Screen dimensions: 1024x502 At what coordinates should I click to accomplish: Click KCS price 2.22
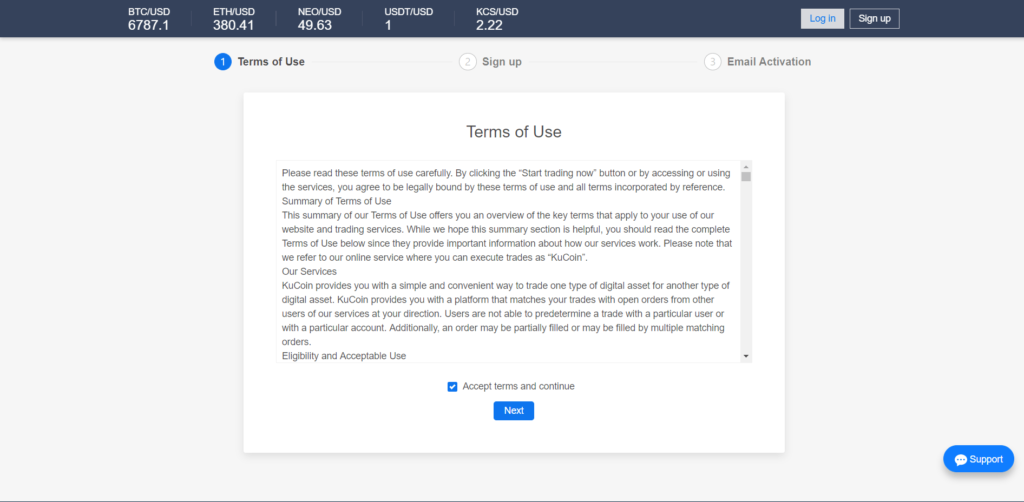tap(489, 25)
